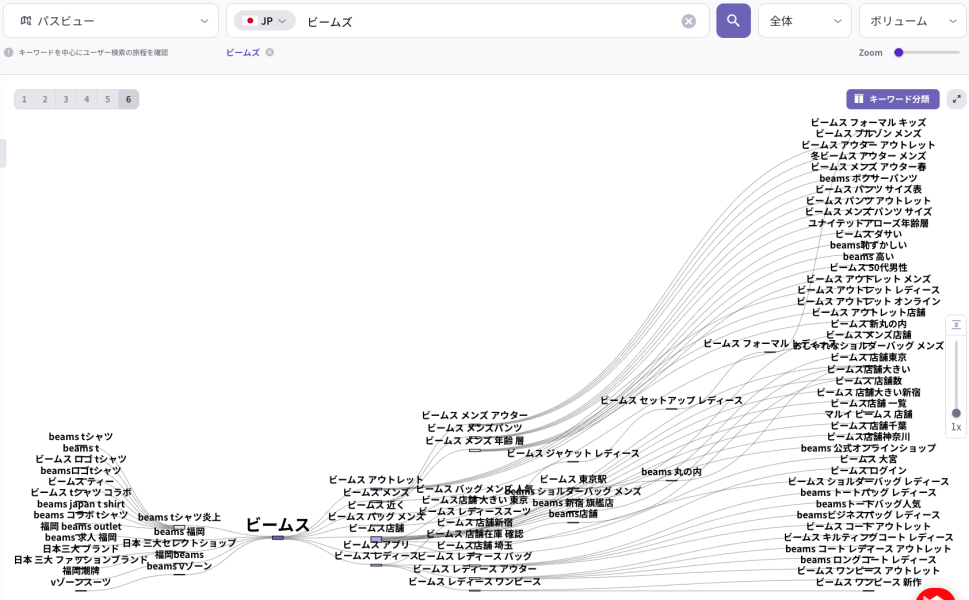Click the ビームス 店舗在庫 確認 node
The width and height of the screenshot is (969, 600).
point(475,533)
